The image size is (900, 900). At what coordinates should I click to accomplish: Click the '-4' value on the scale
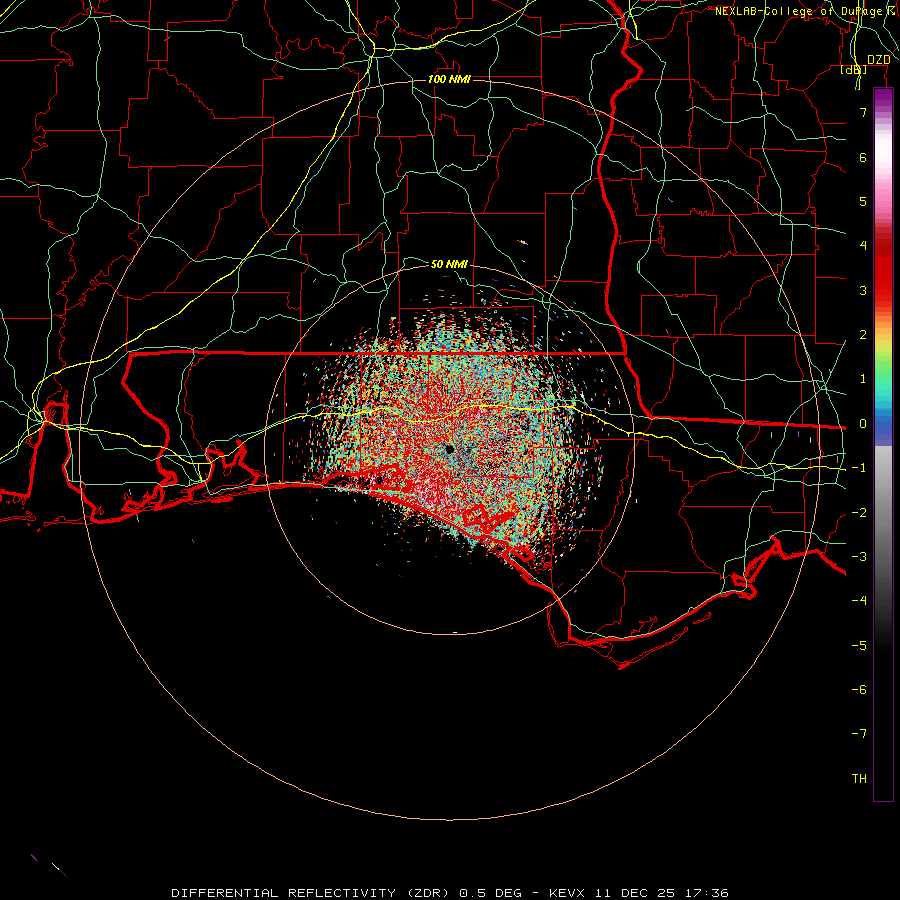(x=859, y=600)
